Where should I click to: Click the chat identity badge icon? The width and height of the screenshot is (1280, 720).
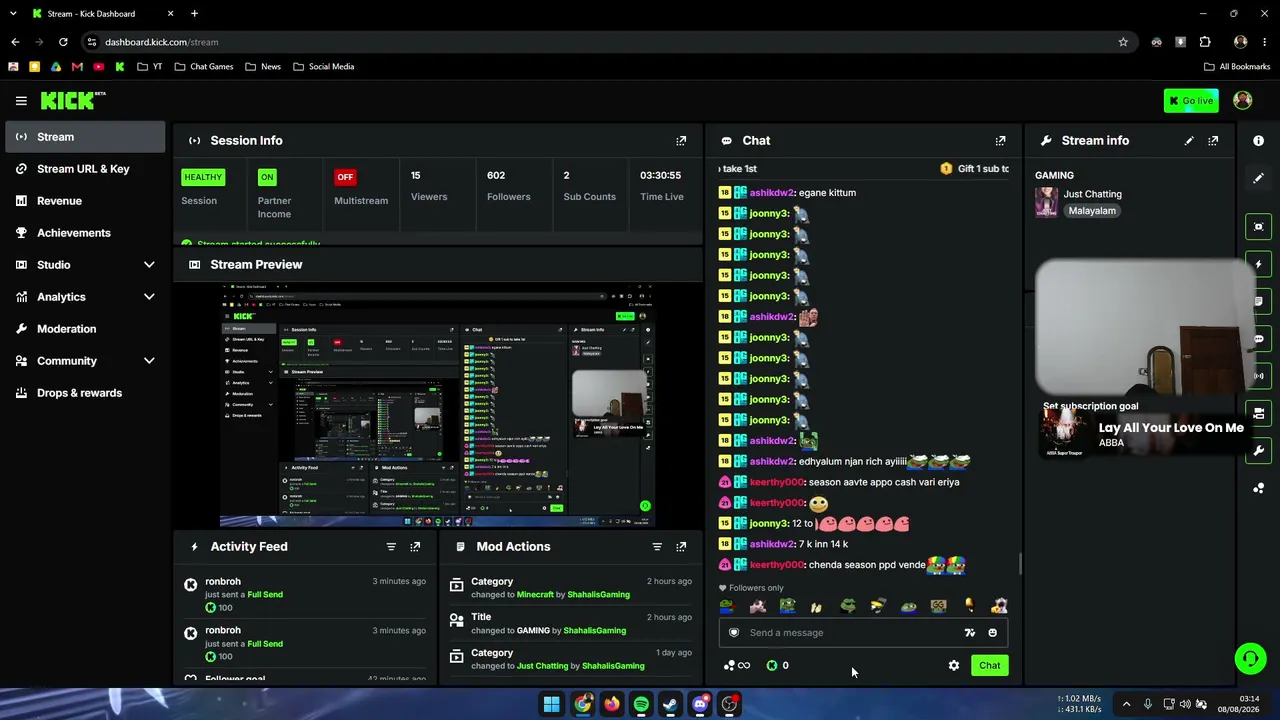pyautogui.click(x=734, y=633)
